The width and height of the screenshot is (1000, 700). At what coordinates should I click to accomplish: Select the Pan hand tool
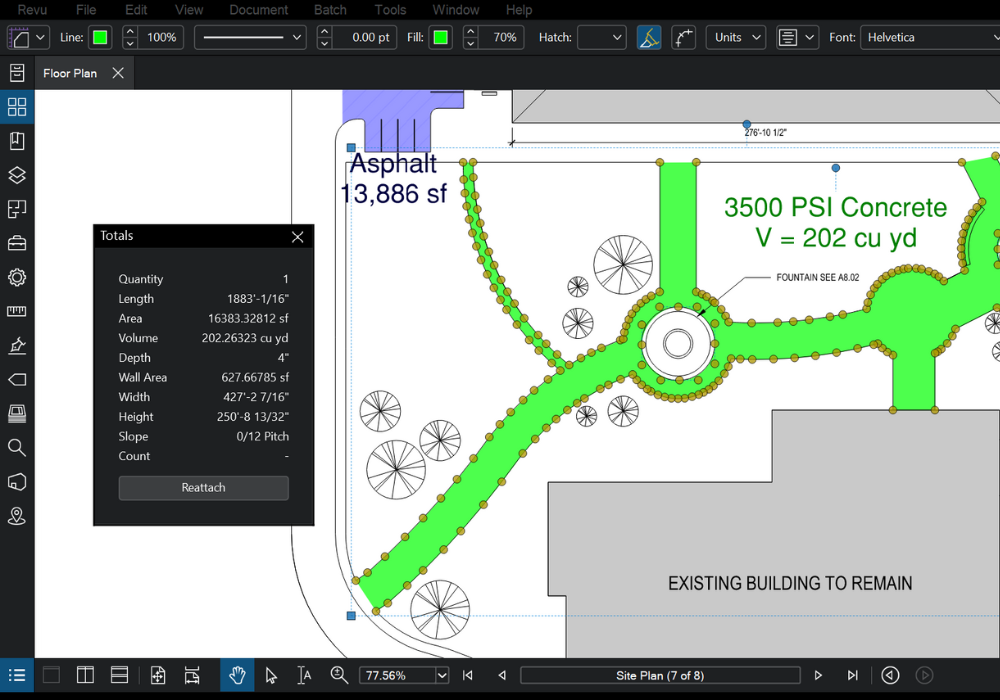pos(237,675)
